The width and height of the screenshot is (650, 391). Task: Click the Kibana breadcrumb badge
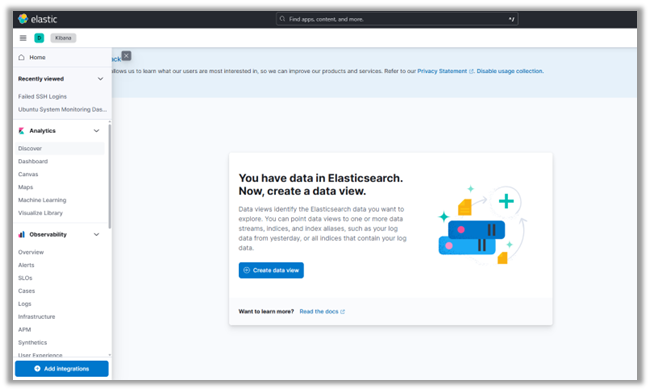(63, 38)
